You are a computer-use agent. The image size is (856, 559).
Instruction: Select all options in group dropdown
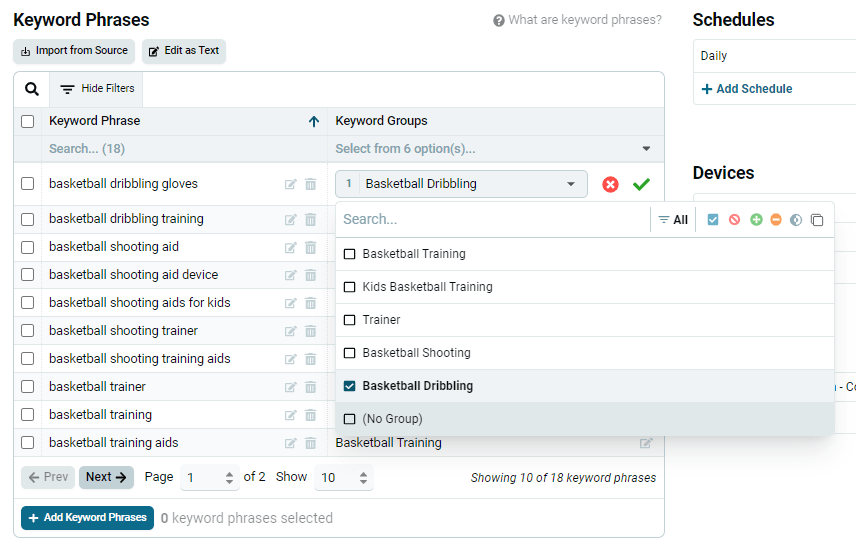(713, 219)
